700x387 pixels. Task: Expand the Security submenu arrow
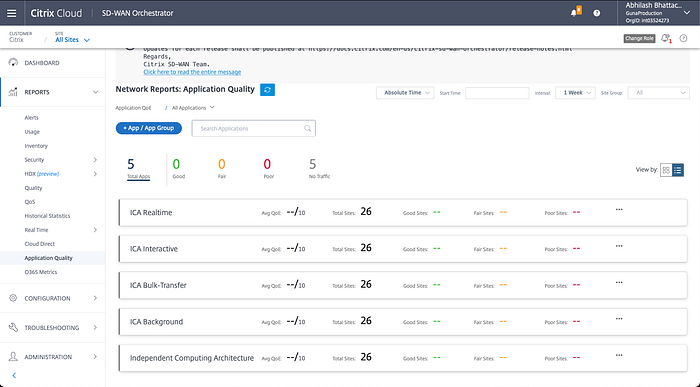tap(95, 160)
